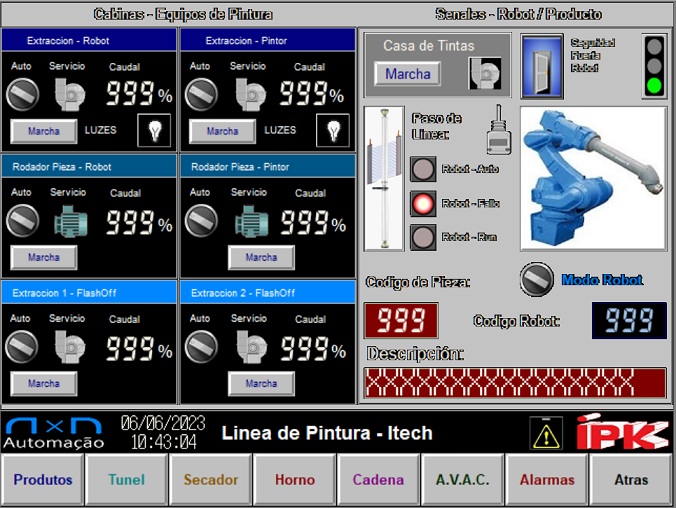Toggle the Auto selector in Extraccion 2 - FlashOff

201,346
